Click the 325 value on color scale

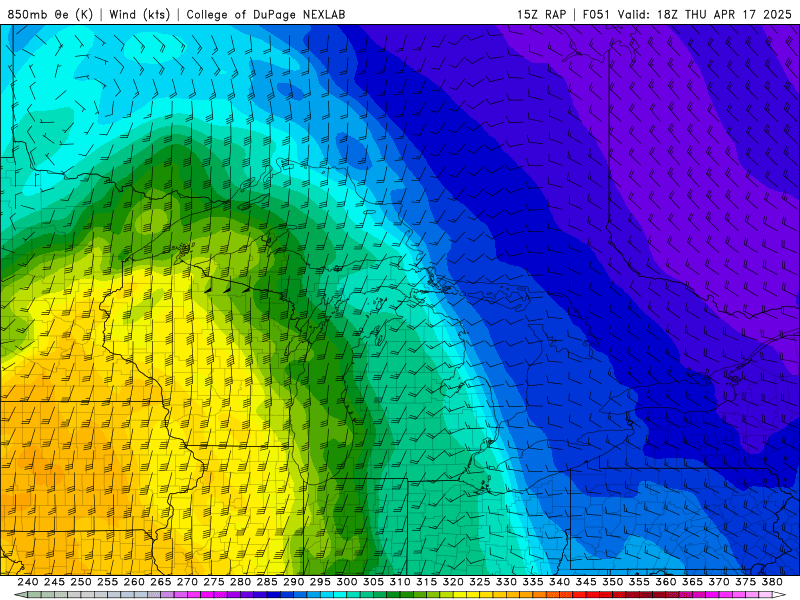(x=480, y=582)
